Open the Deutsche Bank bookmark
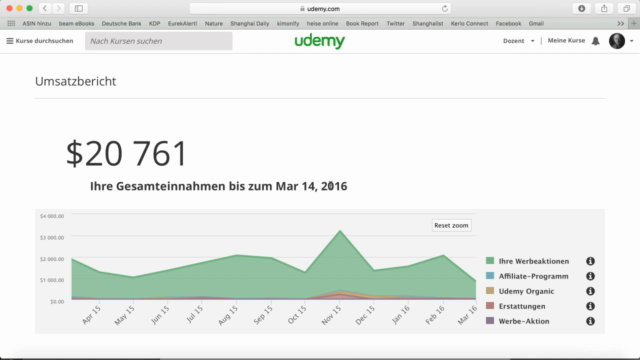 (x=121, y=24)
